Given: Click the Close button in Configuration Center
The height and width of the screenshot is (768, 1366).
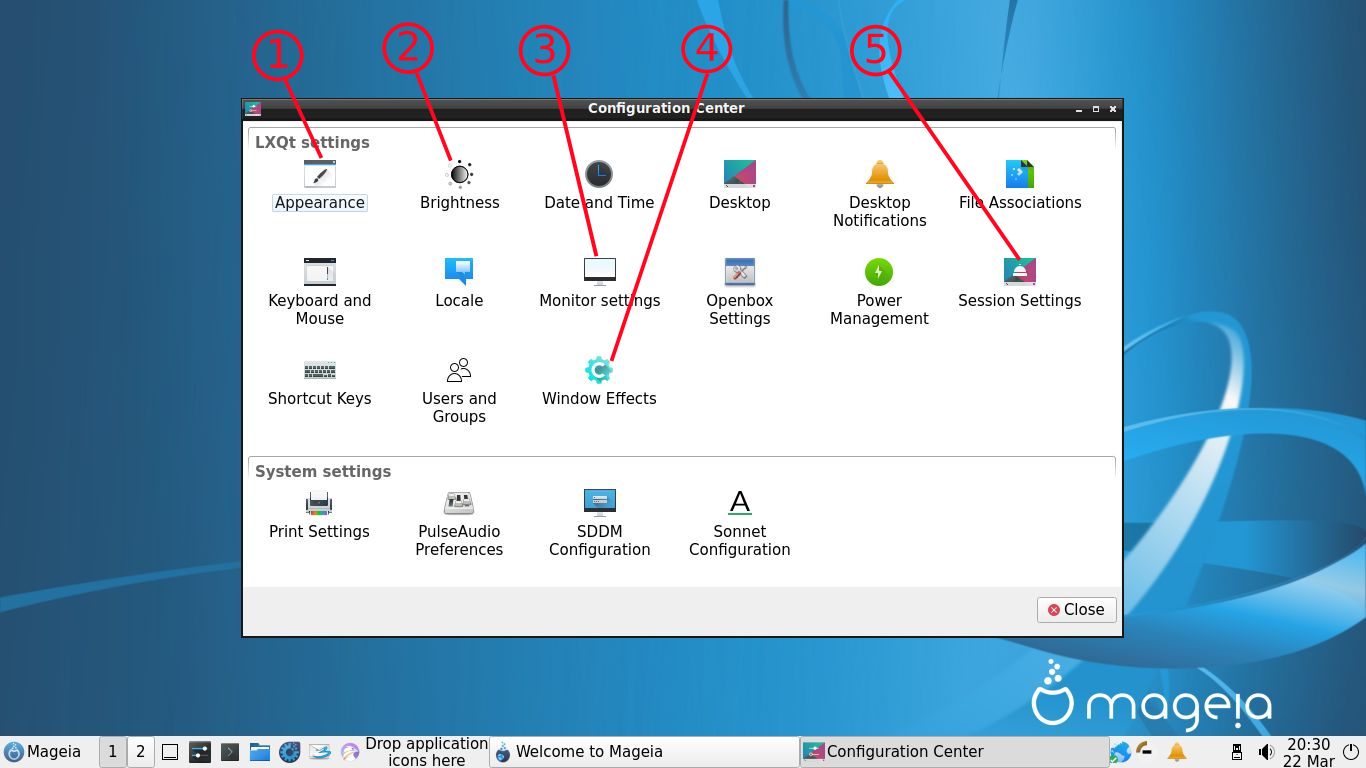Looking at the screenshot, I should (x=1076, y=609).
